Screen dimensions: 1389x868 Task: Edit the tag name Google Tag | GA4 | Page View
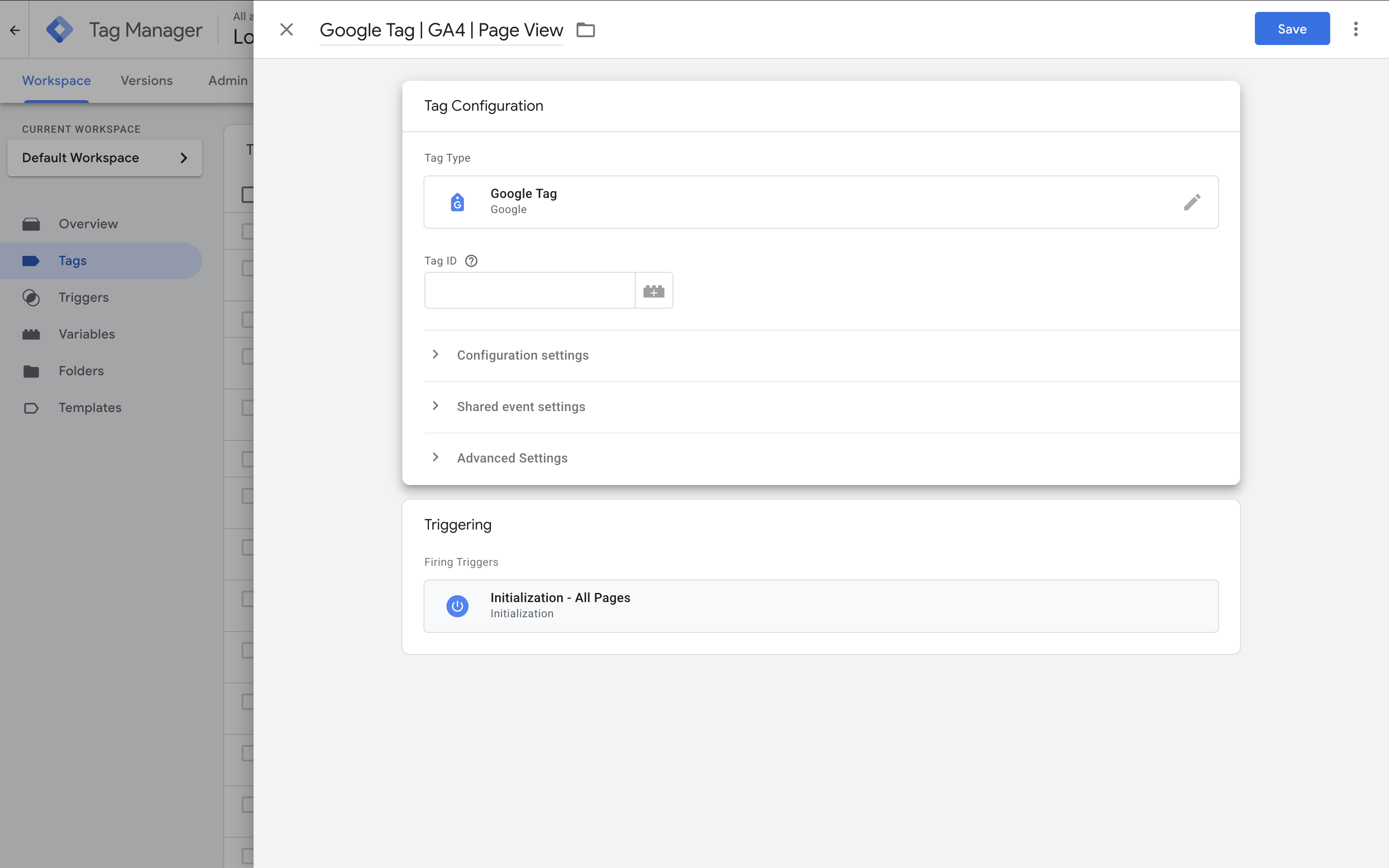[x=441, y=30]
